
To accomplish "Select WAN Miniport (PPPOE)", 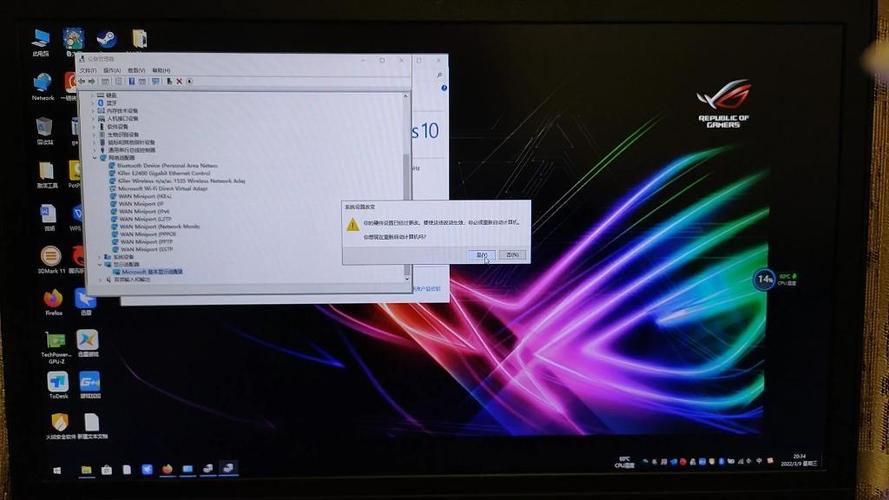I will [143, 234].
